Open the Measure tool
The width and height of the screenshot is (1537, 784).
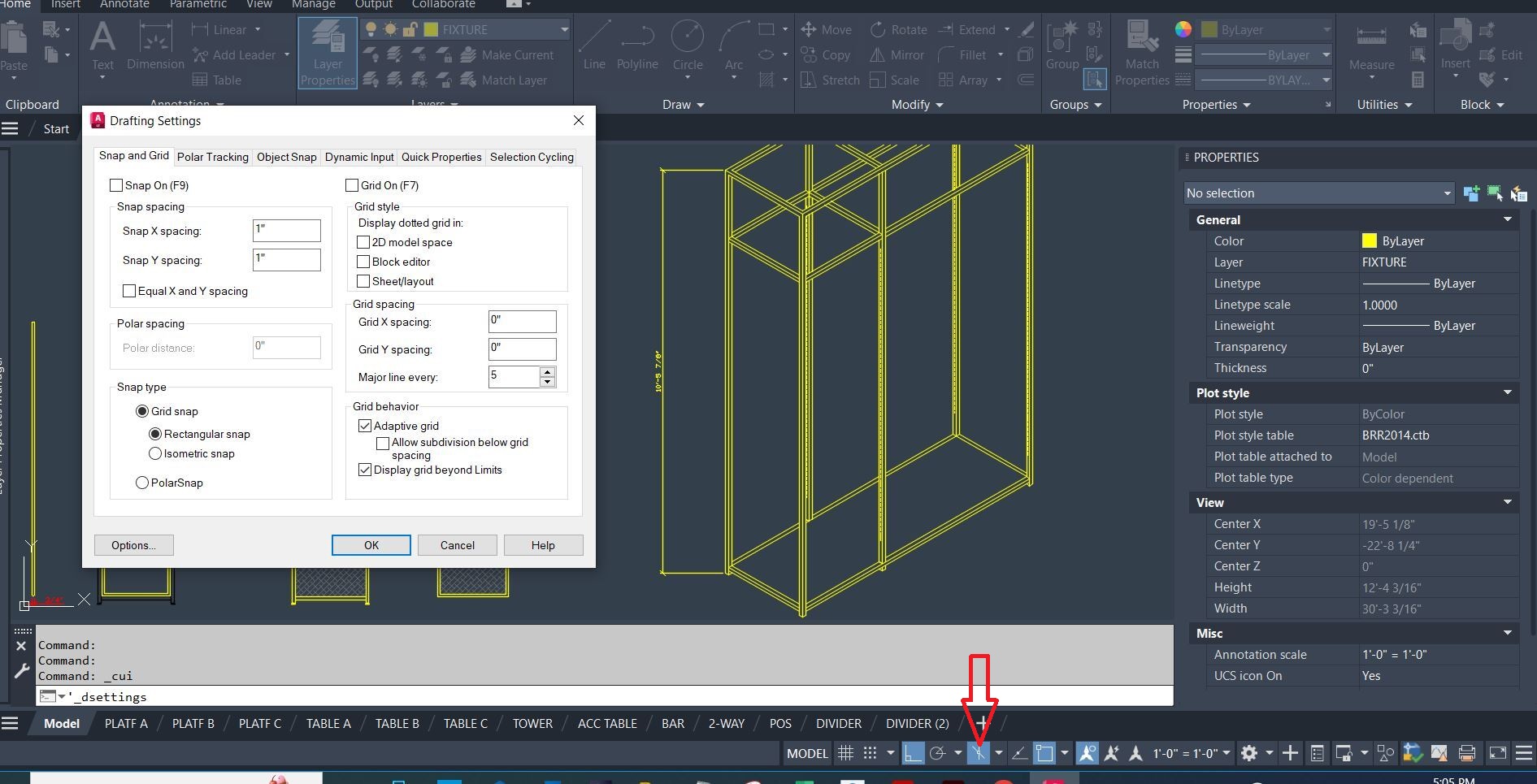[x=1370, y=49]
